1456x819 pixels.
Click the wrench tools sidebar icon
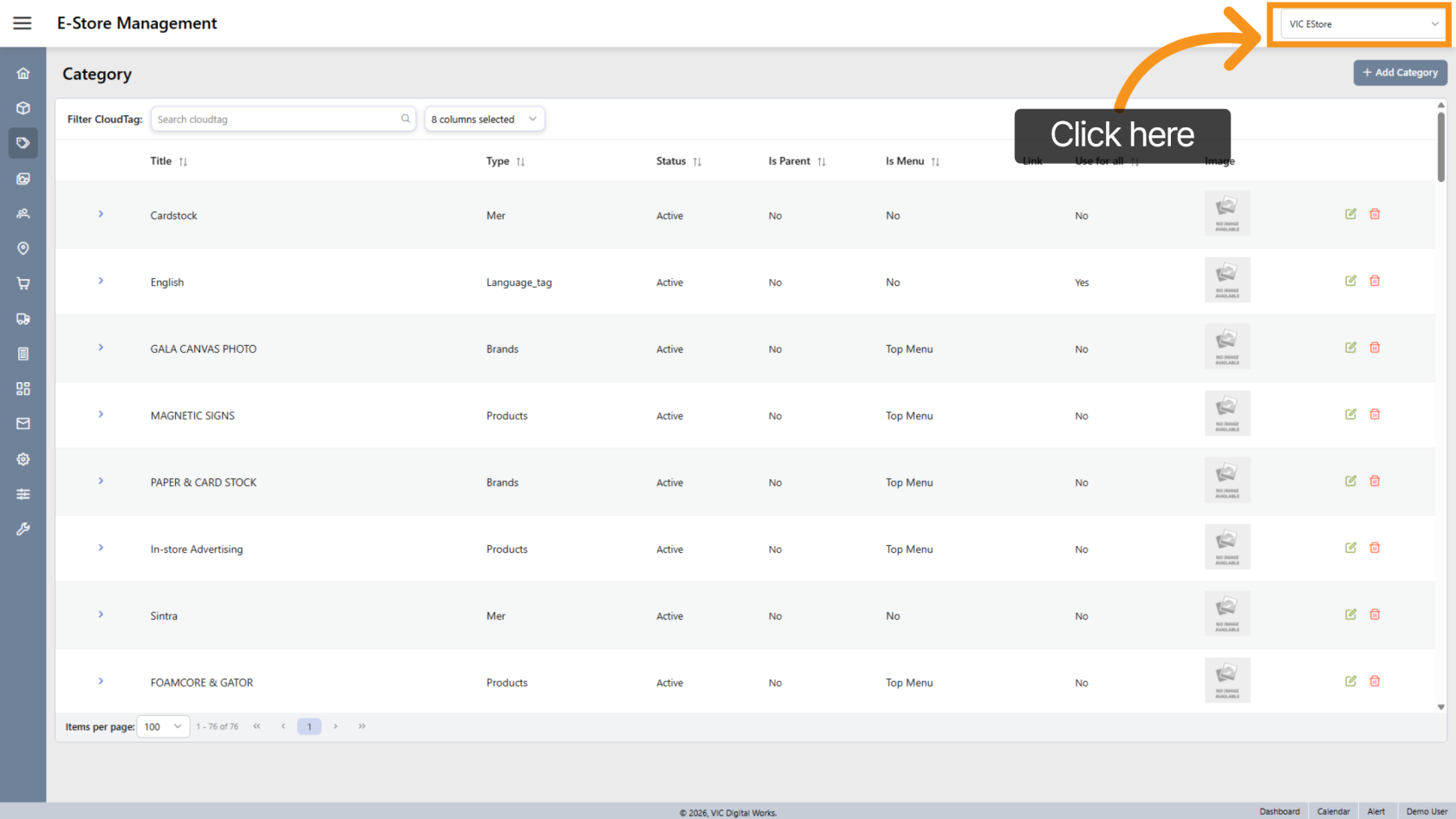click(23, 529)
